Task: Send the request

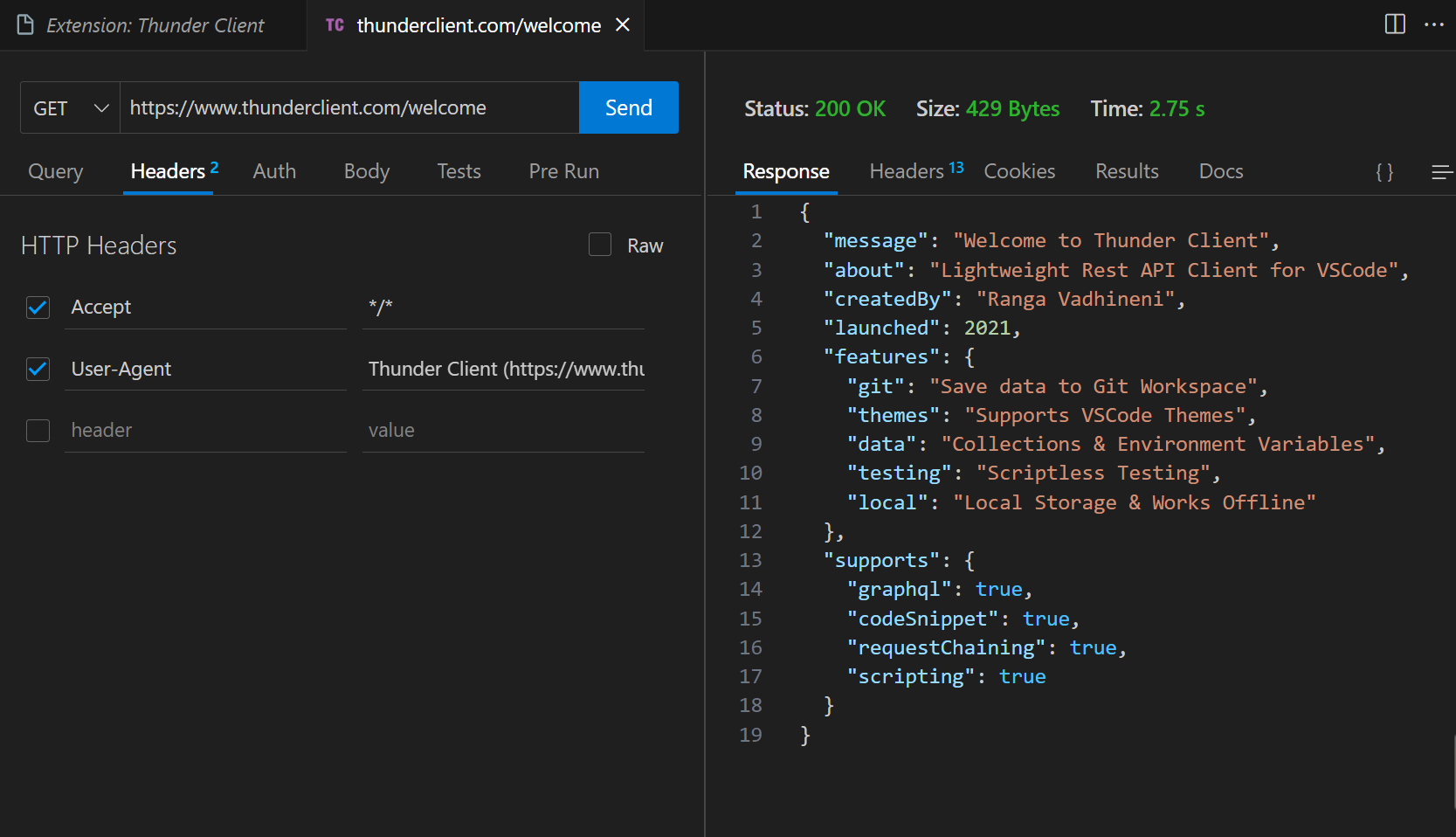Action: [x=629, y=107]
